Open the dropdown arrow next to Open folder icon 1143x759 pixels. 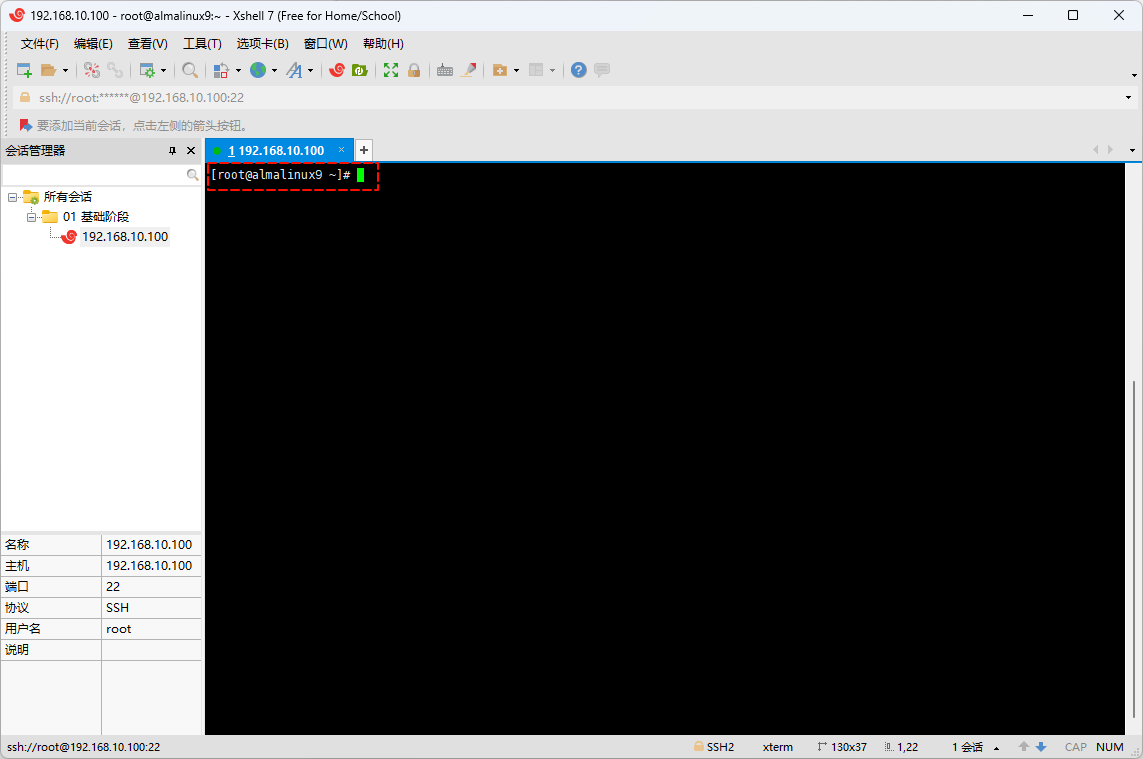pyautogui.click(x=65, y=70)
